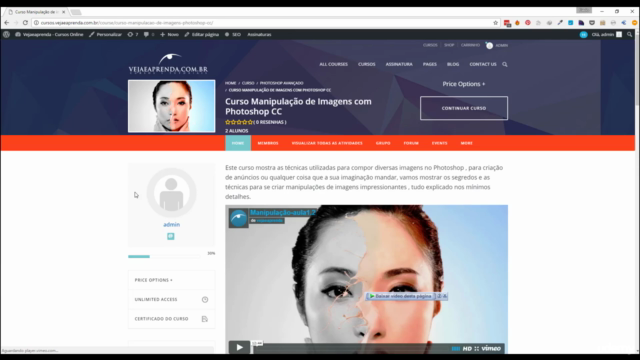The image size is (640, 360).
Task: Click the blue circular avatar in admin bar
Action: (x=584, y=35)
